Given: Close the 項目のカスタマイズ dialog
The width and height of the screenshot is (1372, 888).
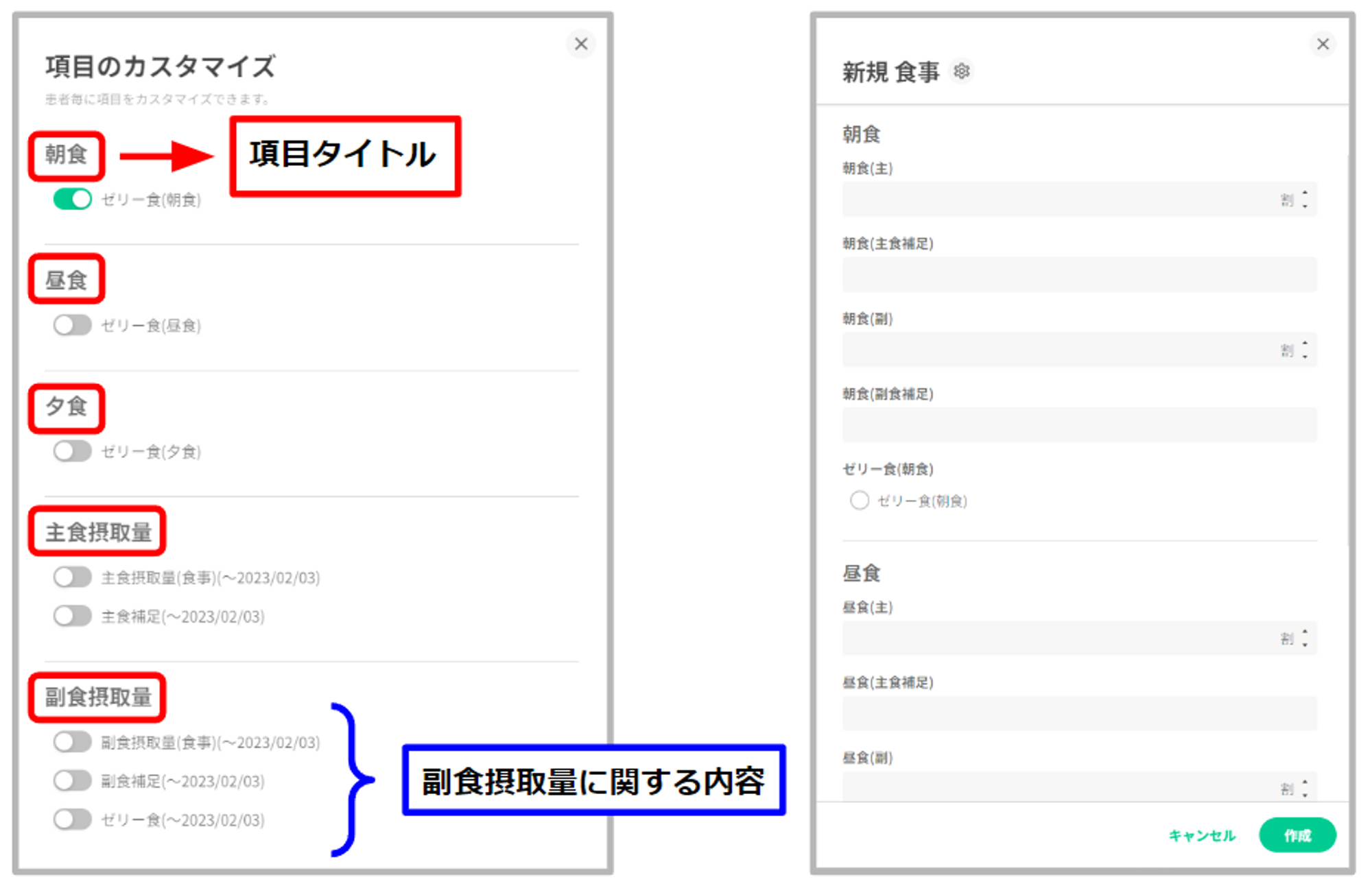Looking at the screenshot, I should pyautogui.click(x=581, y=44).
